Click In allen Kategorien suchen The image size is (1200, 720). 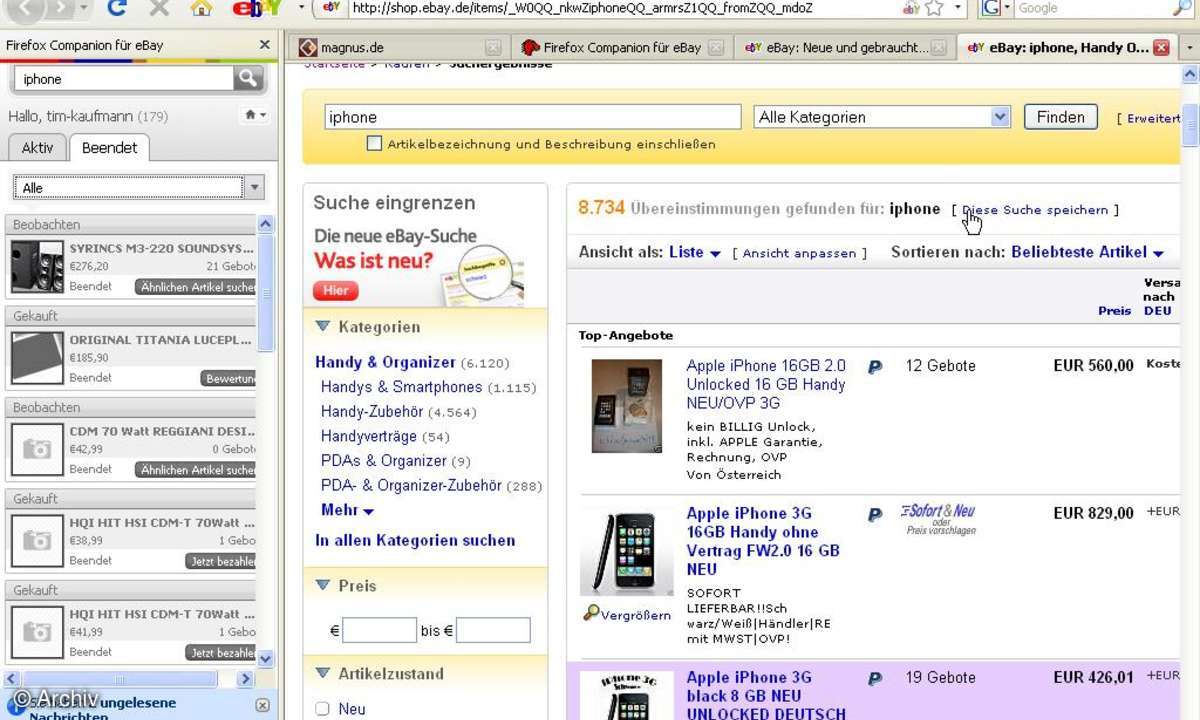415,540
